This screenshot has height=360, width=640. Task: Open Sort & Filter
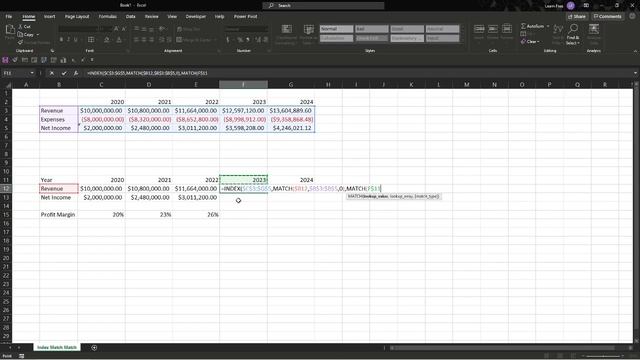pyautogui.click(x=558, y=34)
